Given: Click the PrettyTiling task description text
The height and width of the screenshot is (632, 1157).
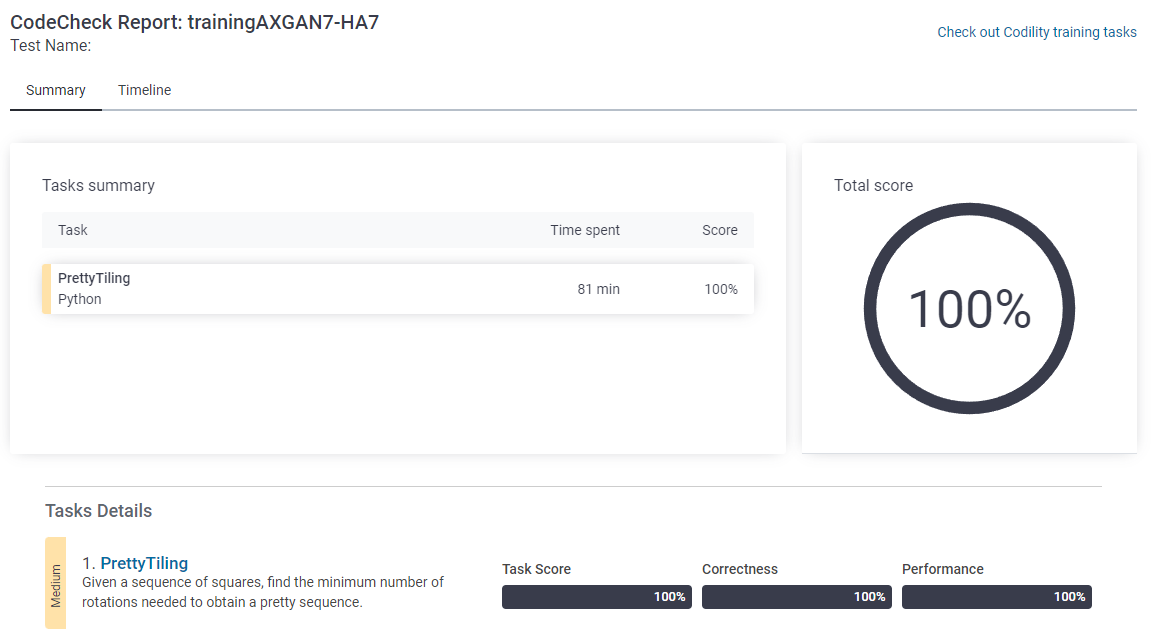Looking at the screenshot, I should [x=263, y=592].
